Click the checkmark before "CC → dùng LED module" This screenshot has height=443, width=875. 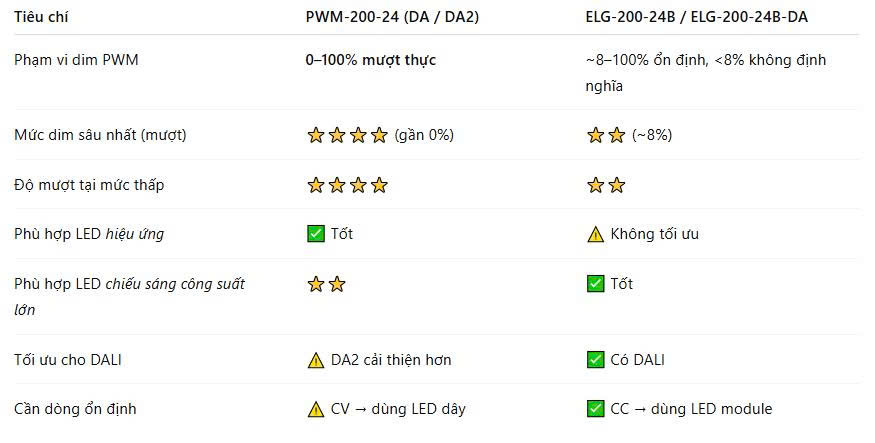point(595,409)
